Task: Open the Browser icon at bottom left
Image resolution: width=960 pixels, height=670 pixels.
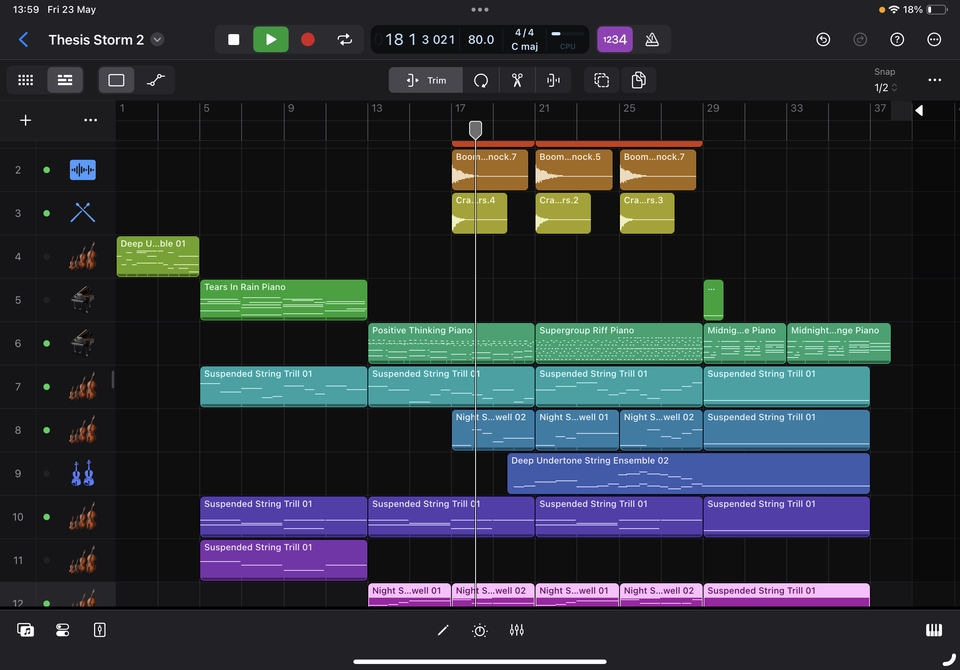Action: [x=26, y=630]
